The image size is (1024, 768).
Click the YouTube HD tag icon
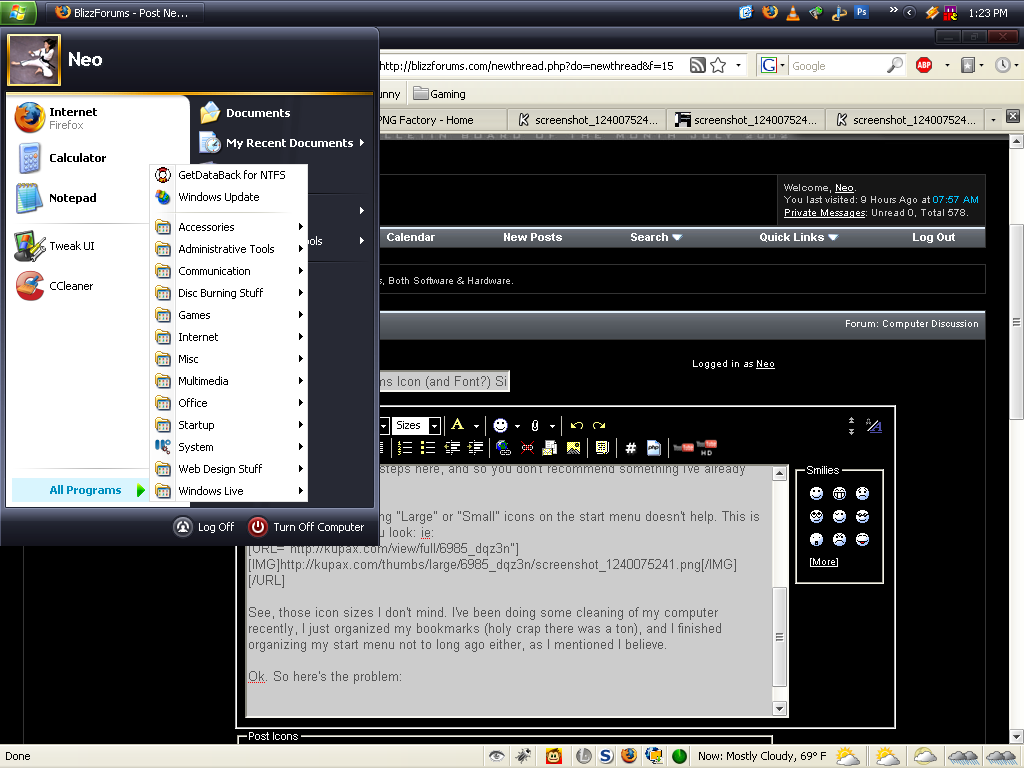(x=708, y=448)
